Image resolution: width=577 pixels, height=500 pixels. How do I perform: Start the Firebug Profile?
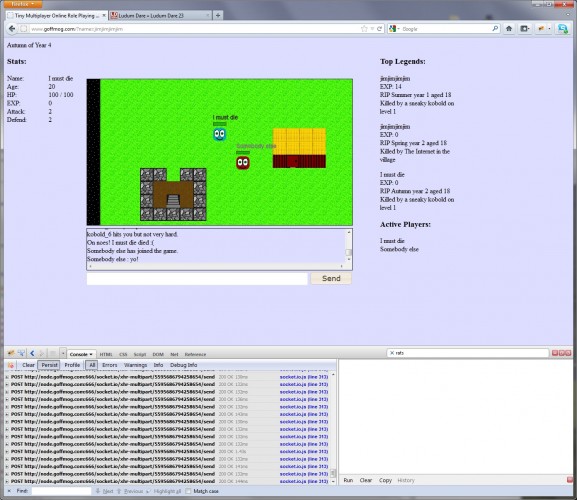[72, 365]
